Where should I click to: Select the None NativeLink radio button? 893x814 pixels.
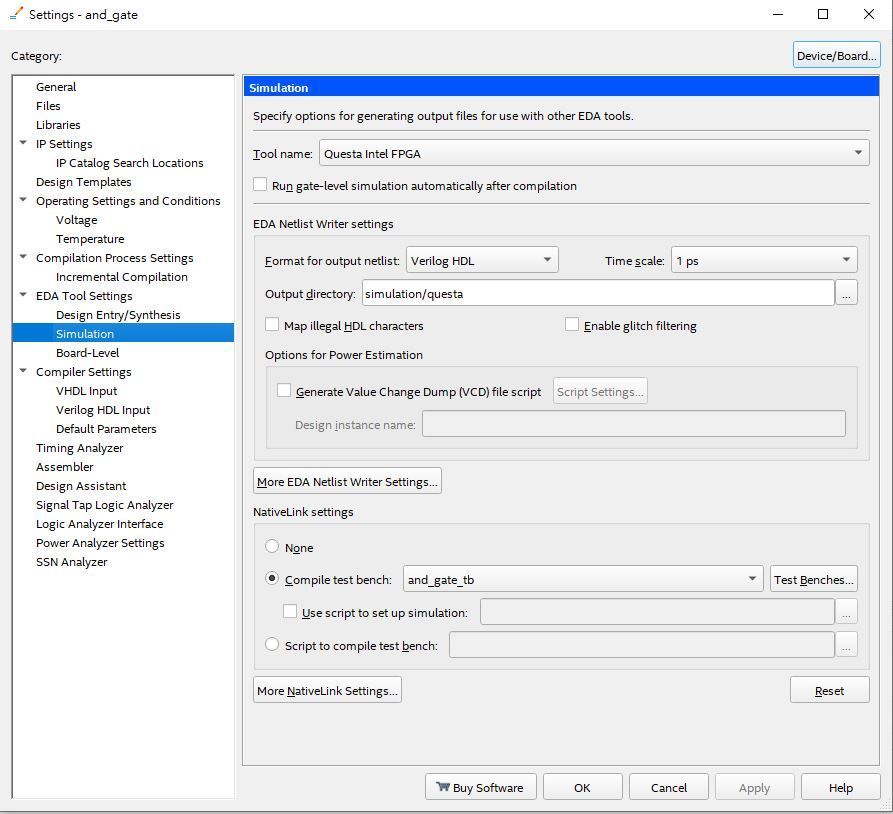coord(272,547)
